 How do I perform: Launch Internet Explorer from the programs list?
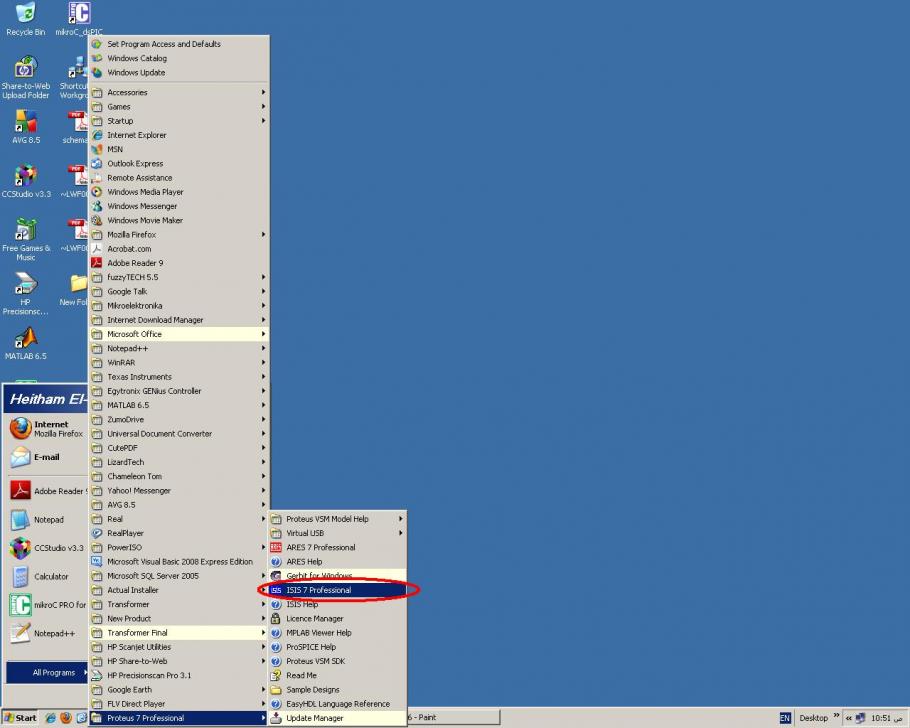click(179, 135)
